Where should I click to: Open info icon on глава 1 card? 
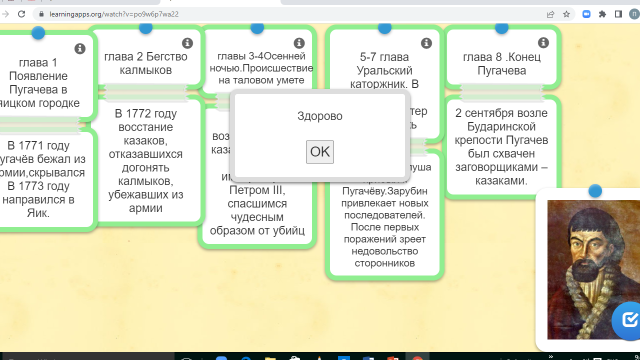[x=80, y=49]
